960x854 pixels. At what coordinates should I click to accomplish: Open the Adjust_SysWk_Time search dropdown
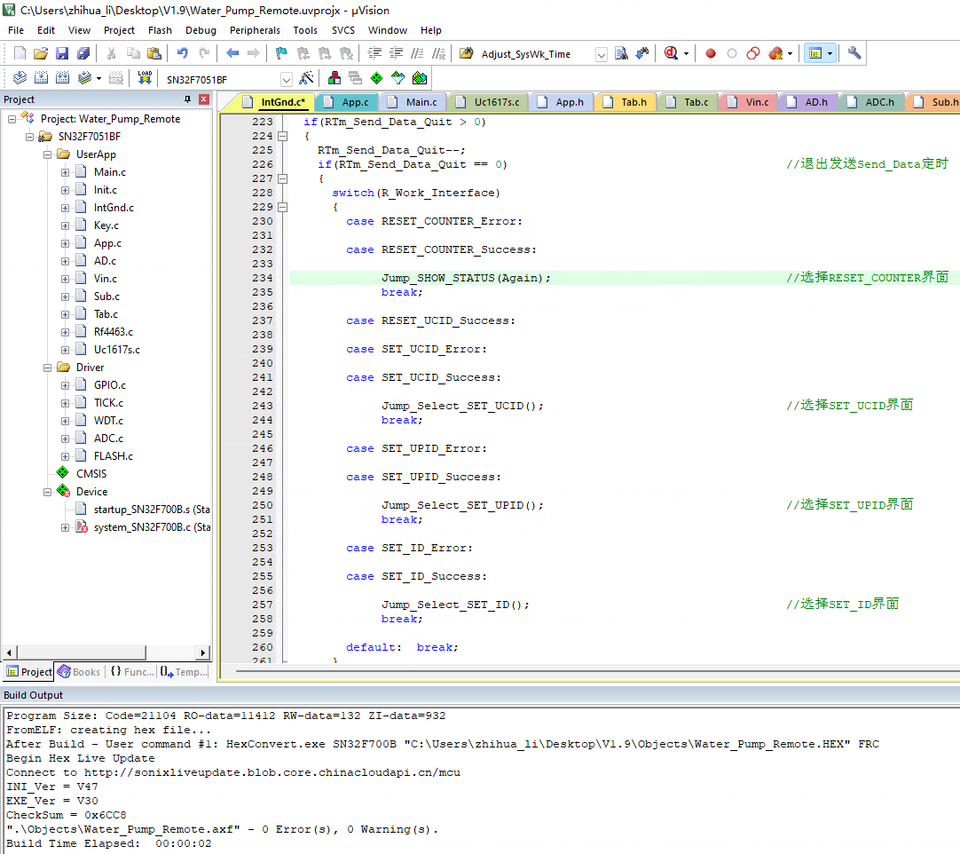point(601,54)
